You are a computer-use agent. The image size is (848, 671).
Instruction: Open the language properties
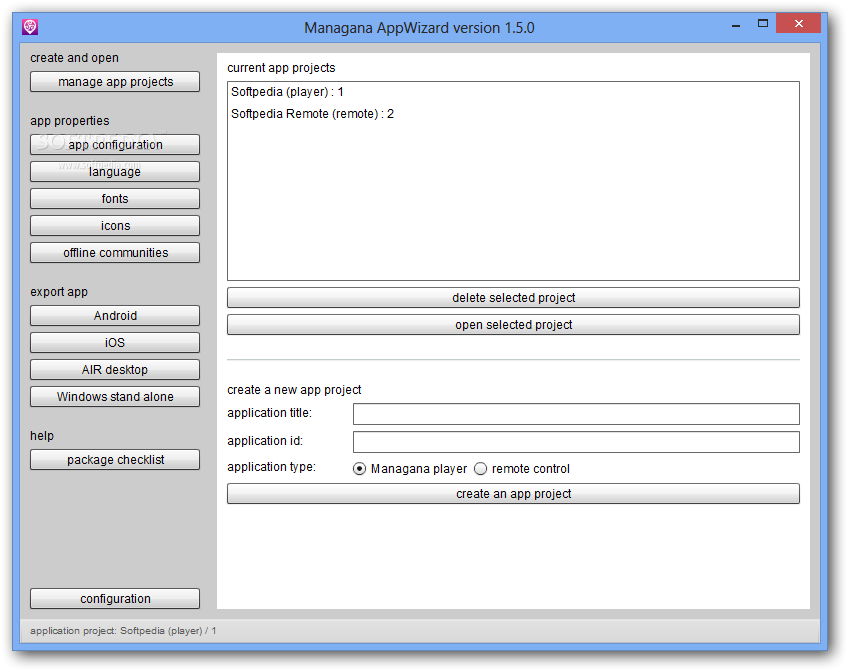[x=115, y=172]
